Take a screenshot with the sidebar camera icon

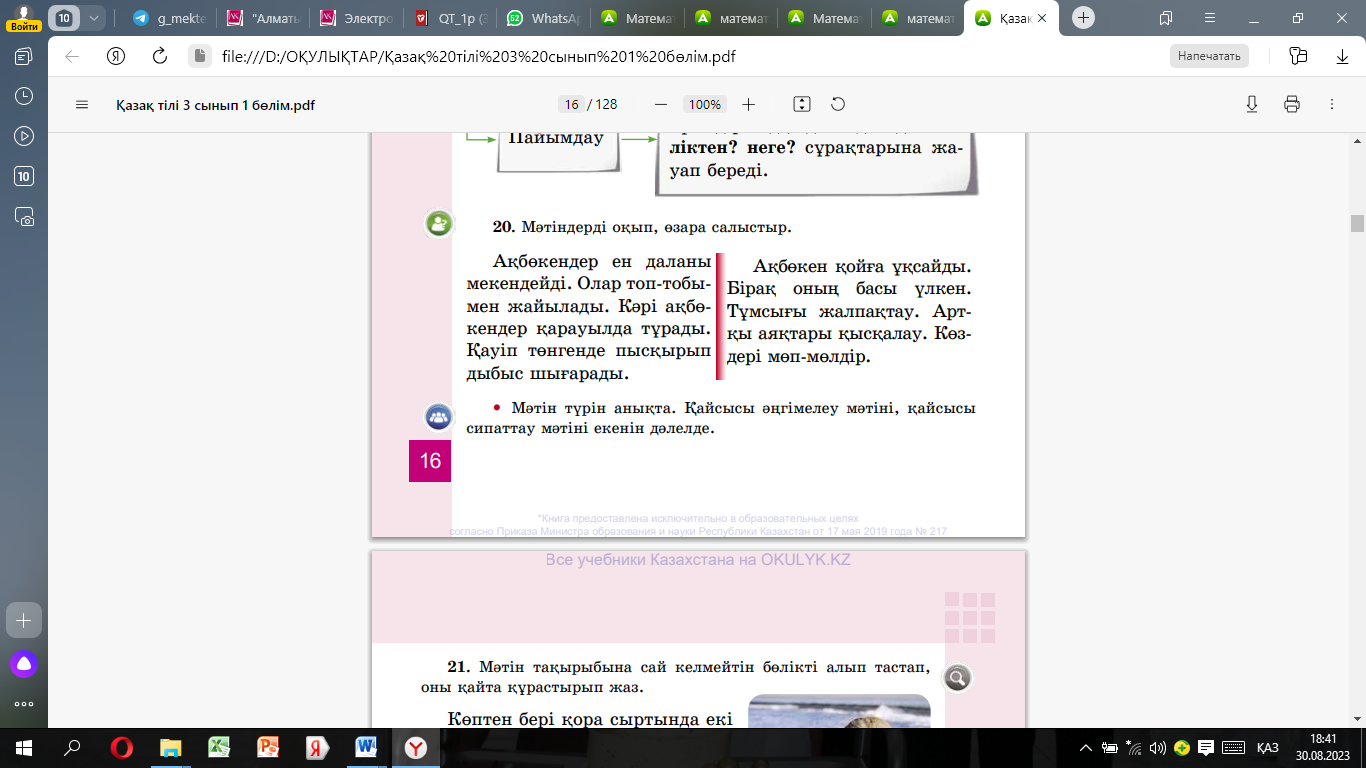[24, 215]
